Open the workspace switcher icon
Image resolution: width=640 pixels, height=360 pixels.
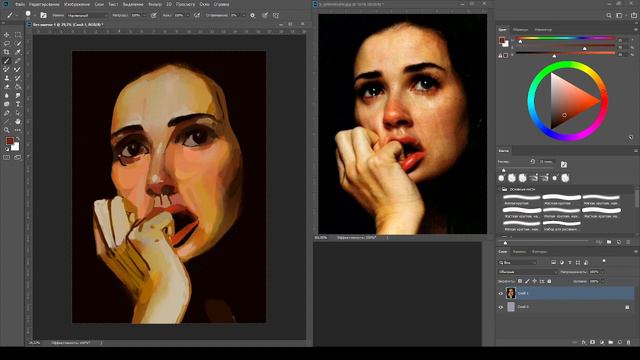[x=619, y=15]
